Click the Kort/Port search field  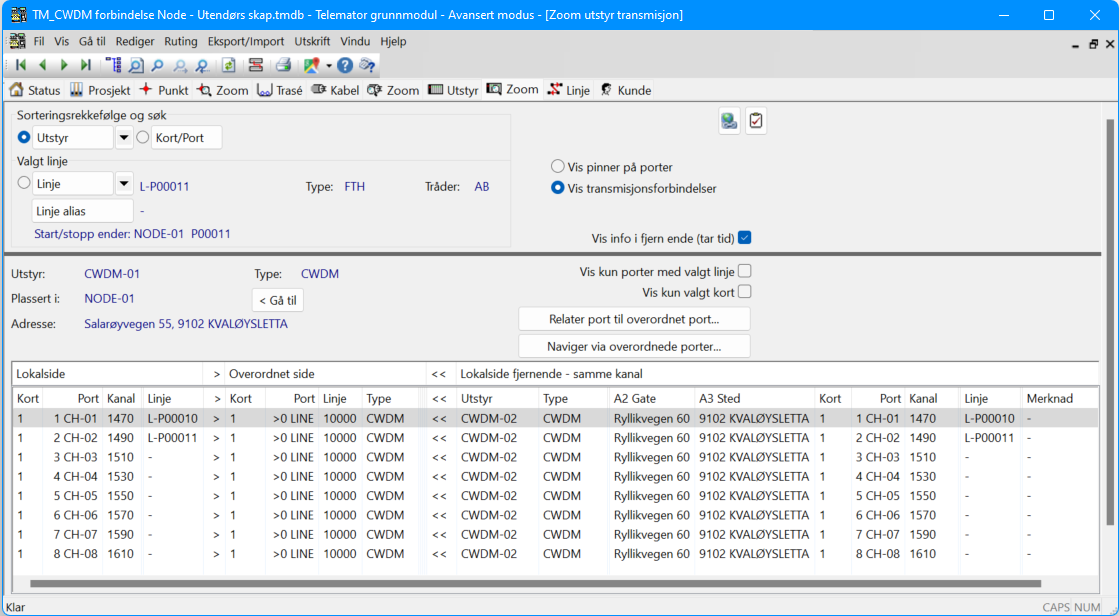point(186,137)
